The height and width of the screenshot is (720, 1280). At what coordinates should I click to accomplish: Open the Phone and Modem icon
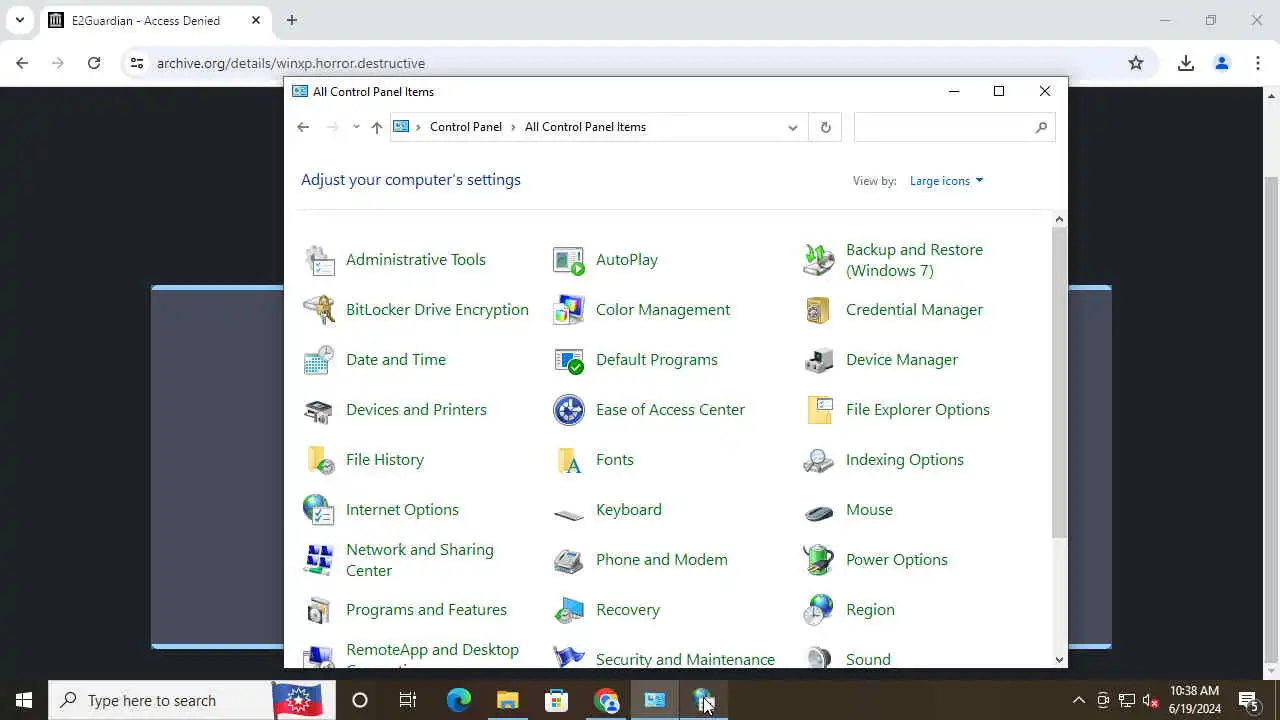coord(569,560)
